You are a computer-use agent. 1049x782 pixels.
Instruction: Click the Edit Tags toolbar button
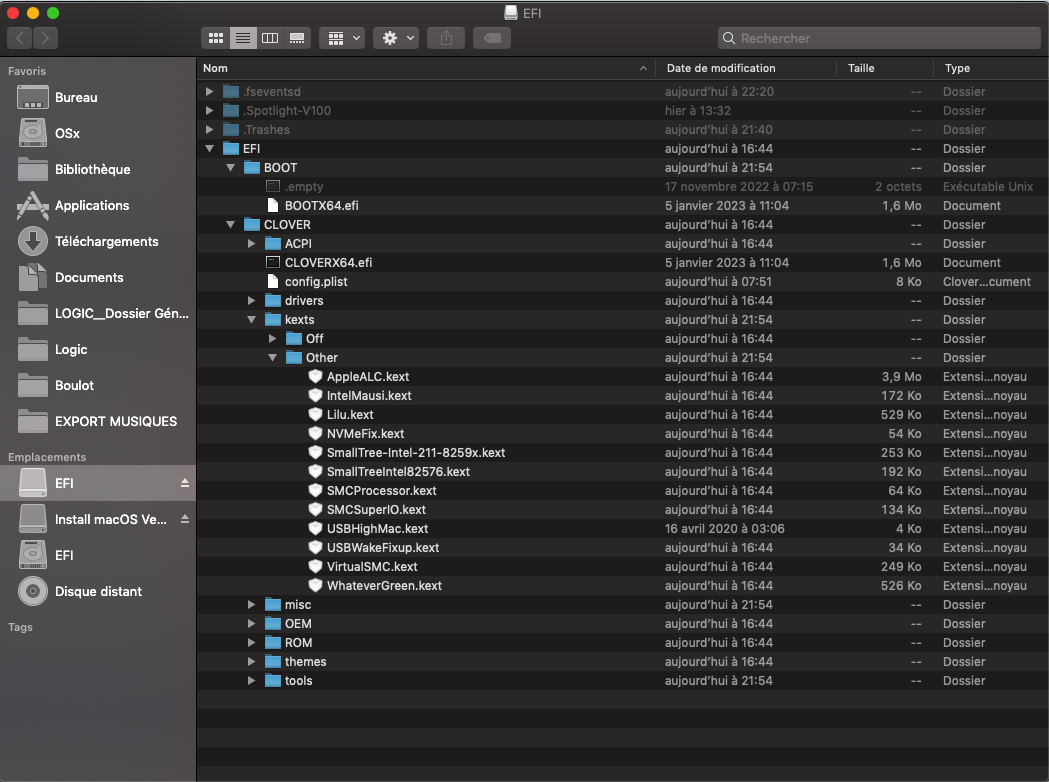click(492, 38)
